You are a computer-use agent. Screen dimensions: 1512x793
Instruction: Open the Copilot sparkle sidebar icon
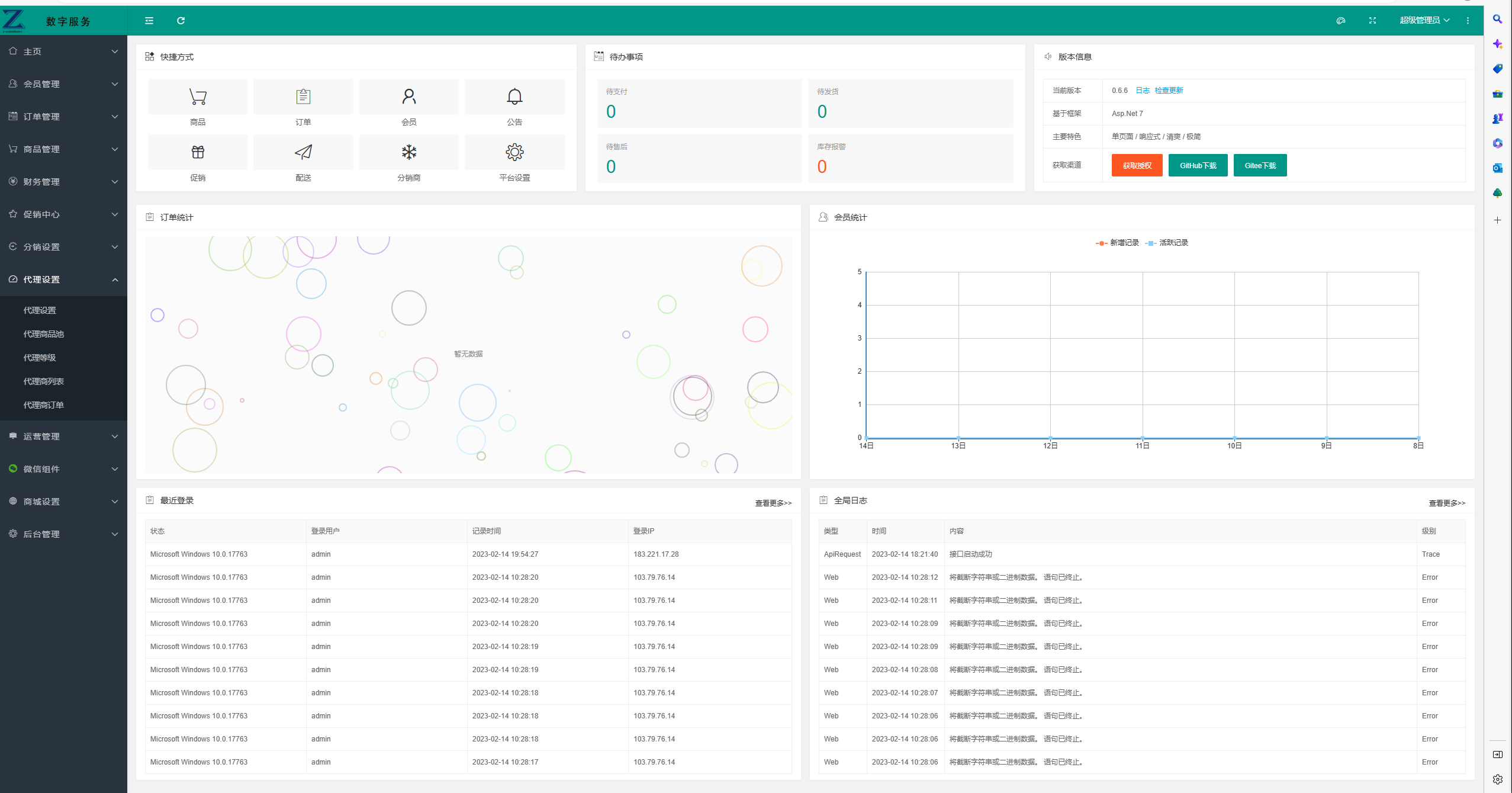point(1497,44)
